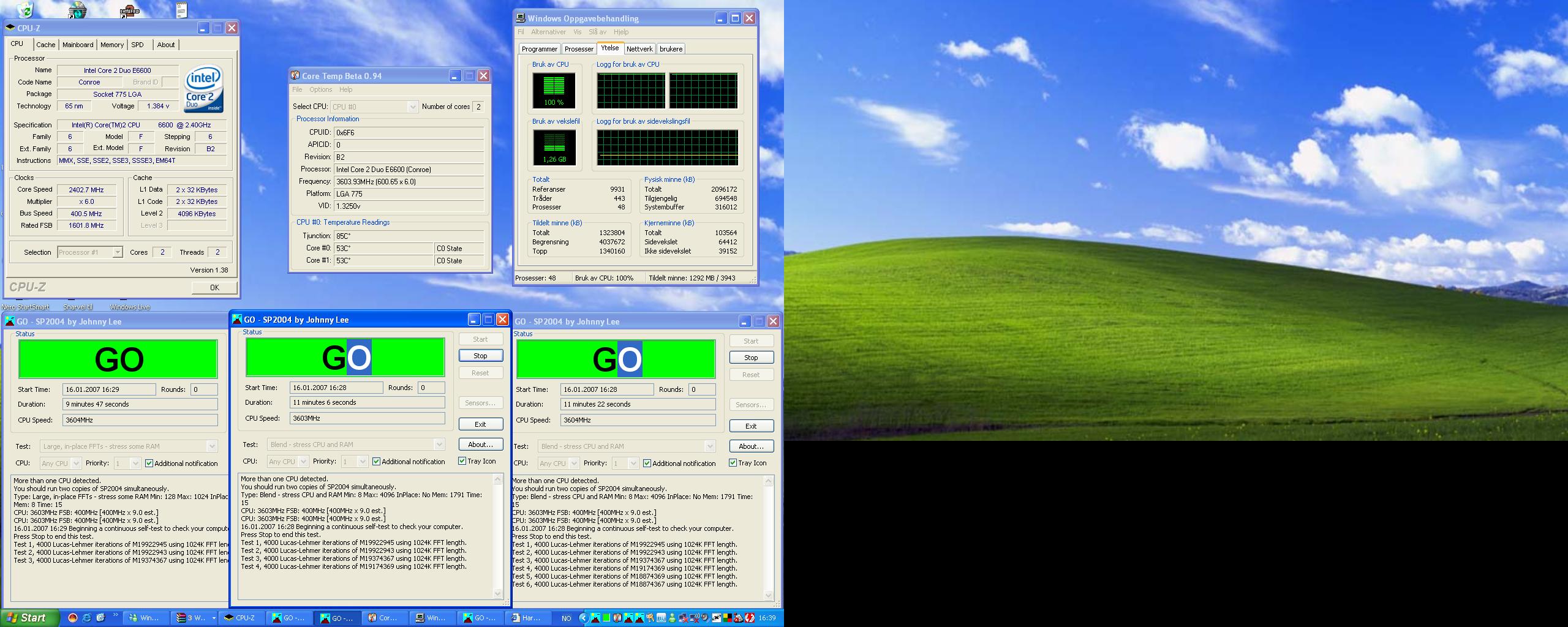Click the log scrollbar up arrow in rightmost SP2004
The image size is (1568, 627).
(x=768, y=481)
